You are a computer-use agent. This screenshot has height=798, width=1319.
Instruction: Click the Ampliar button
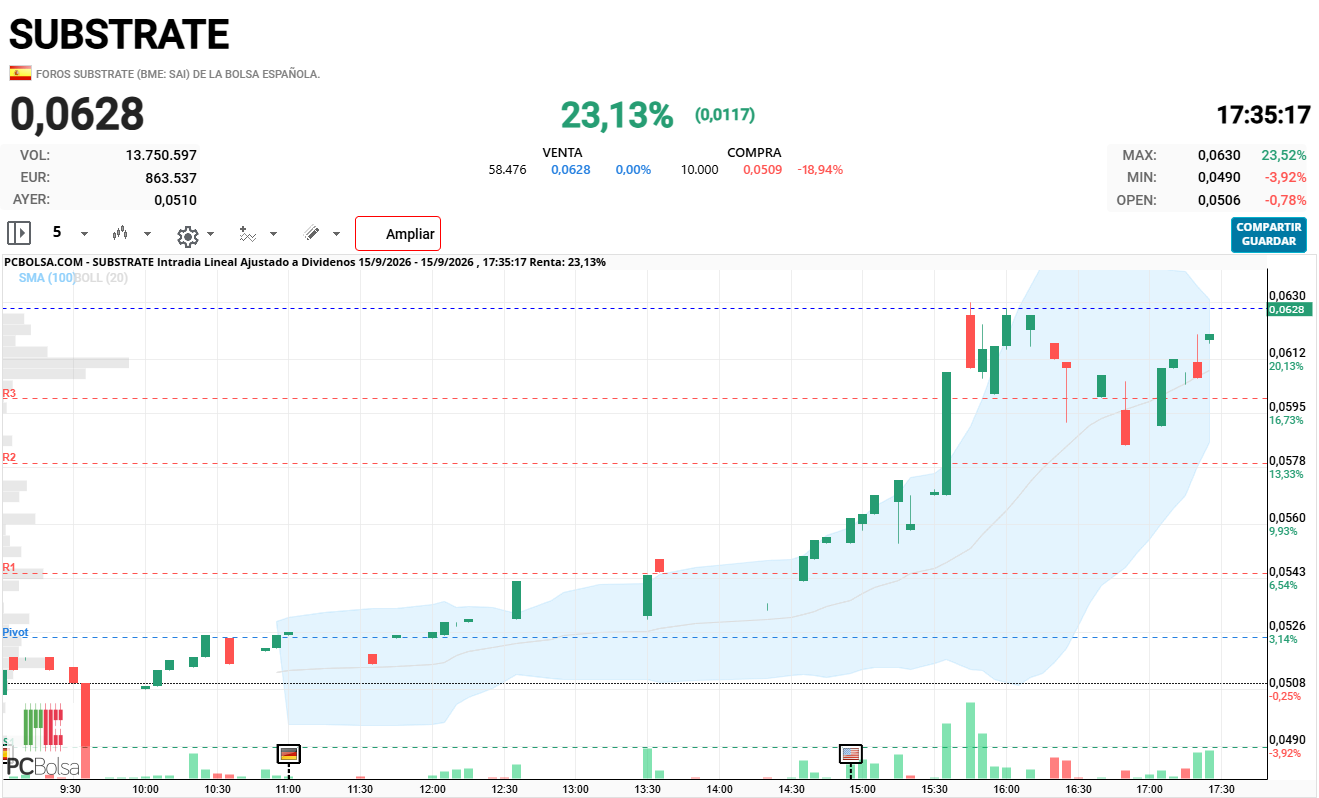398,234
